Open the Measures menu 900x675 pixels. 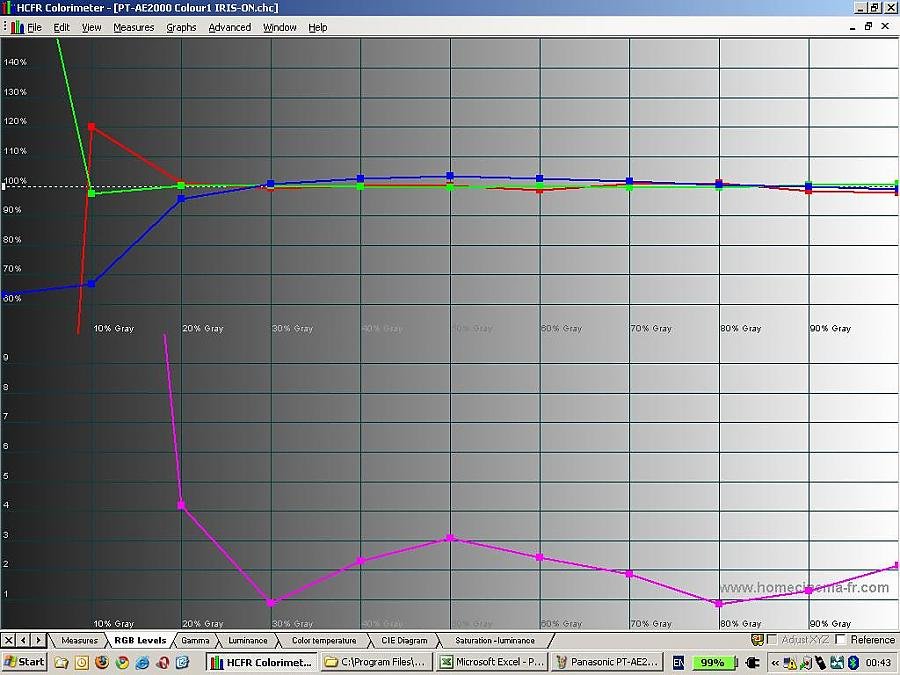(x=133, y=27)
